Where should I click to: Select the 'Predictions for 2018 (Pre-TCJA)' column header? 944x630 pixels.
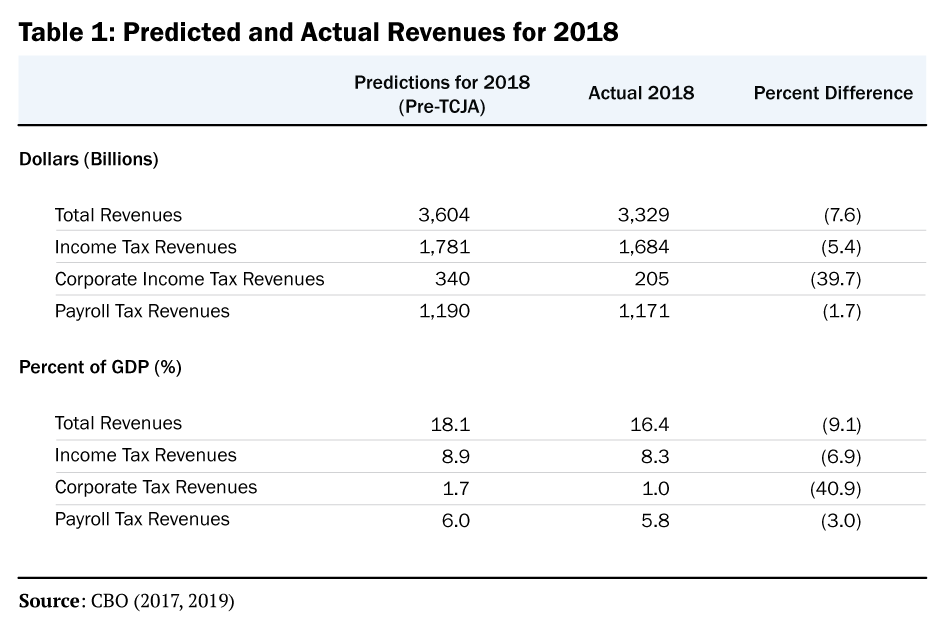click(x=441, y=94)
